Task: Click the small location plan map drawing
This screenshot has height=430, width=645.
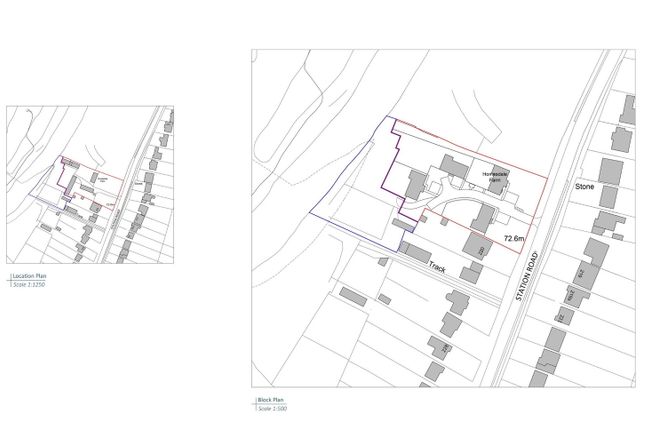Action: click(90, 185)
